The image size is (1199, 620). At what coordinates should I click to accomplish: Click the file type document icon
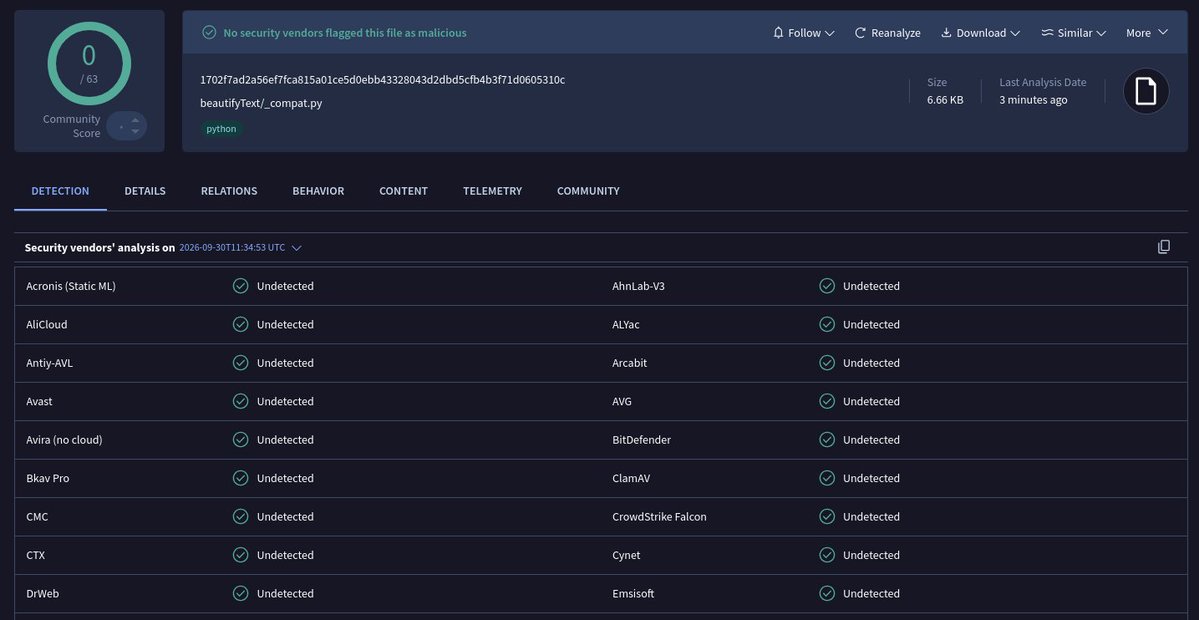pyautogui.click(x=1145, y=92)
